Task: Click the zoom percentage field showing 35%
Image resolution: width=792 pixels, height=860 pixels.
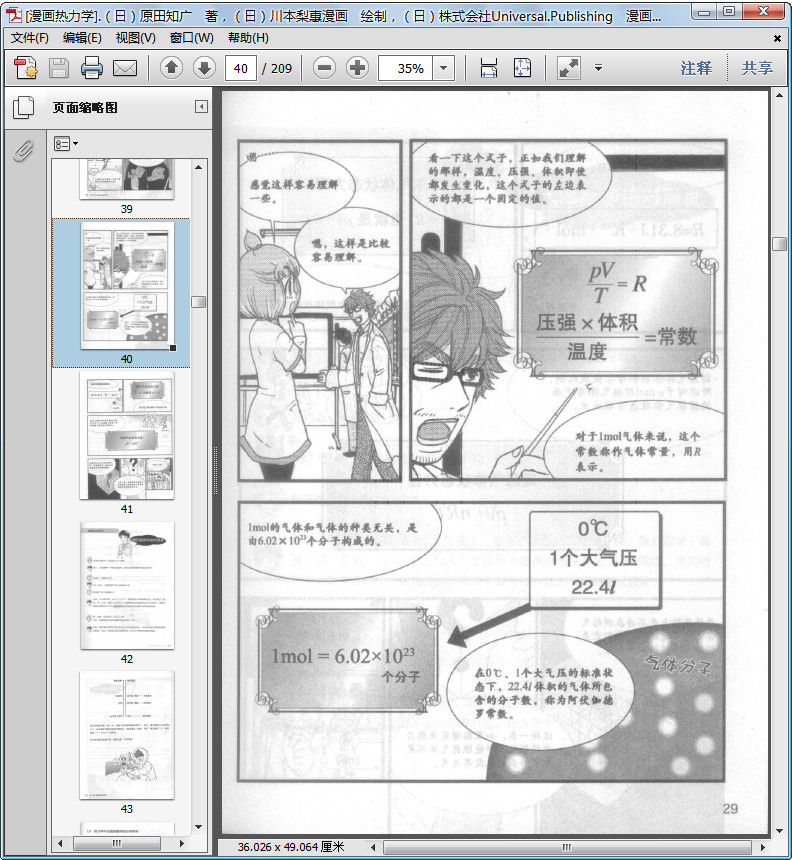Action: [x=406, y=69]
